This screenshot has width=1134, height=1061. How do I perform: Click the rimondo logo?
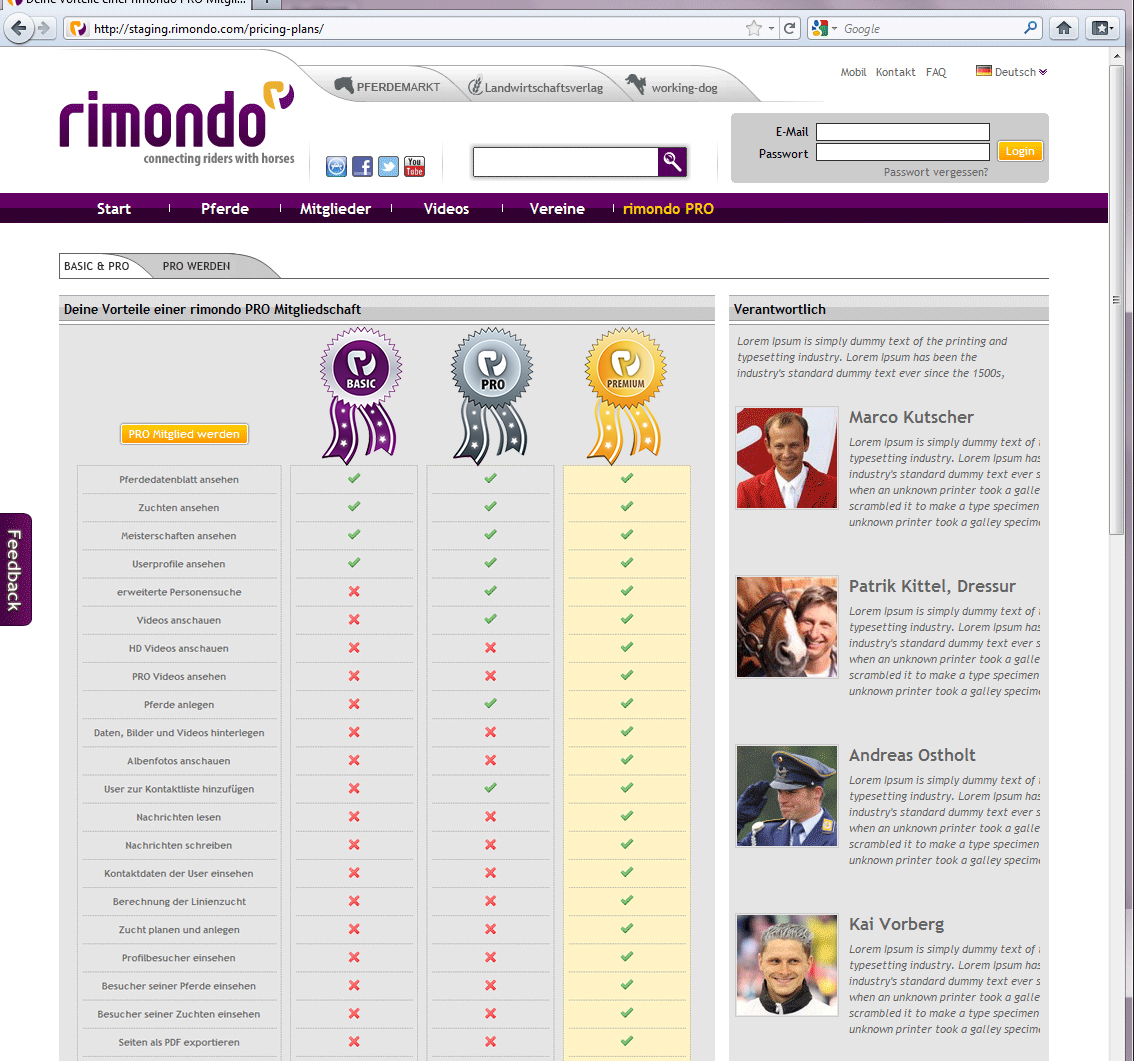click(x=177, y=123)
